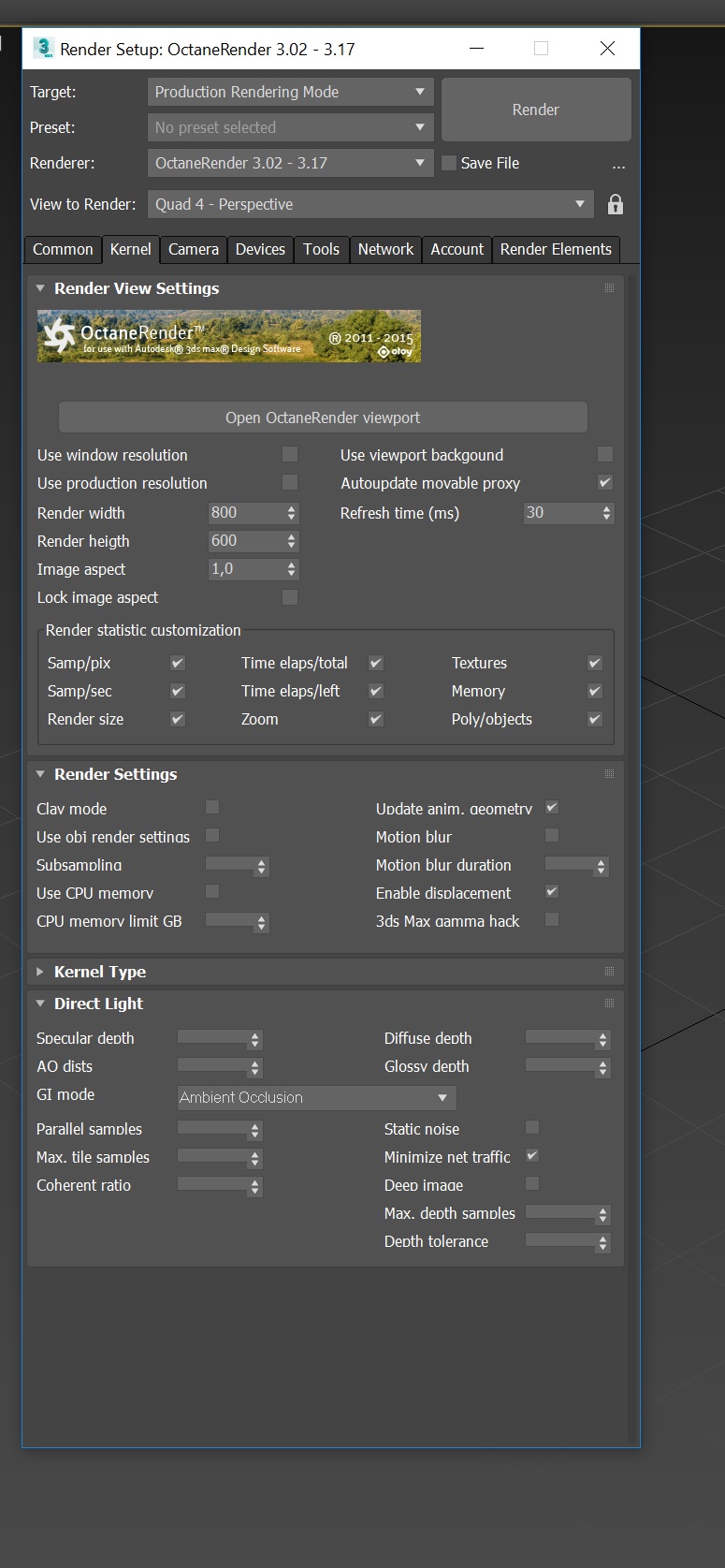Click the Save File ellipsis browse icon
This screenshot has width=725, height=1568.
point(618,166)
